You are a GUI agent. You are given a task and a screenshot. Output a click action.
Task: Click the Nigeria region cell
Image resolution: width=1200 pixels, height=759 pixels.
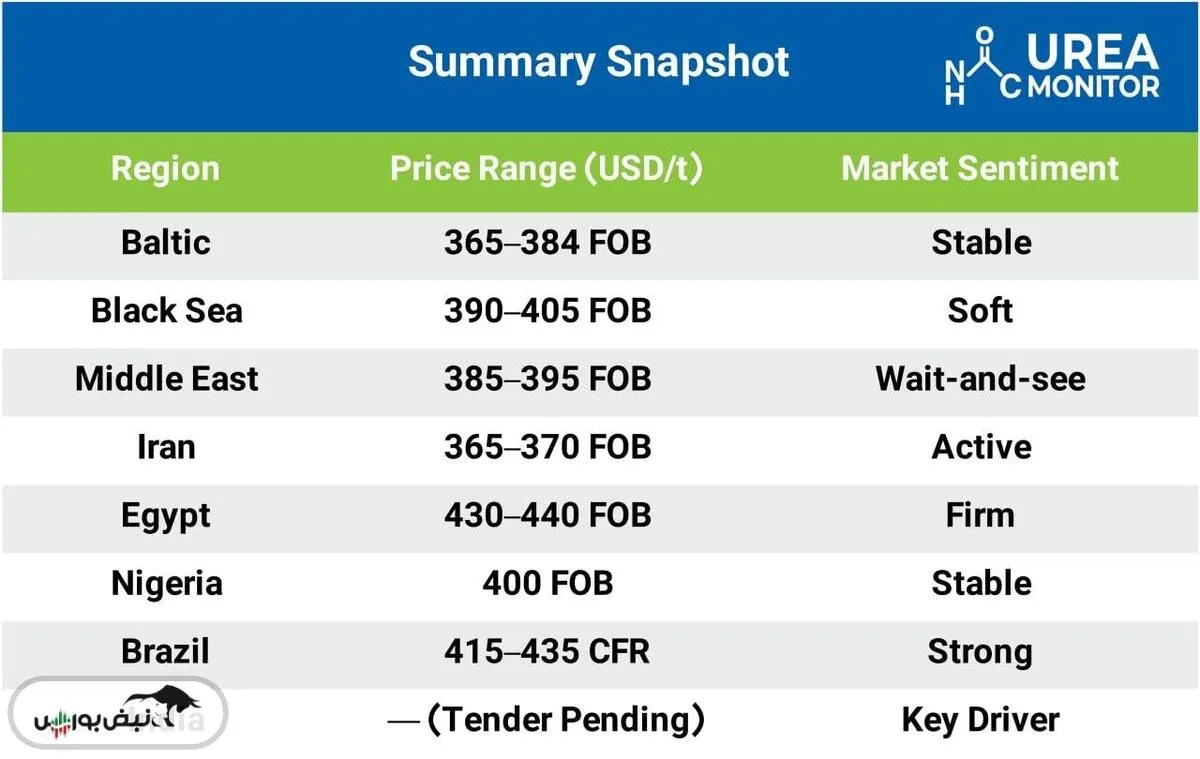click(x=166, y=583)
